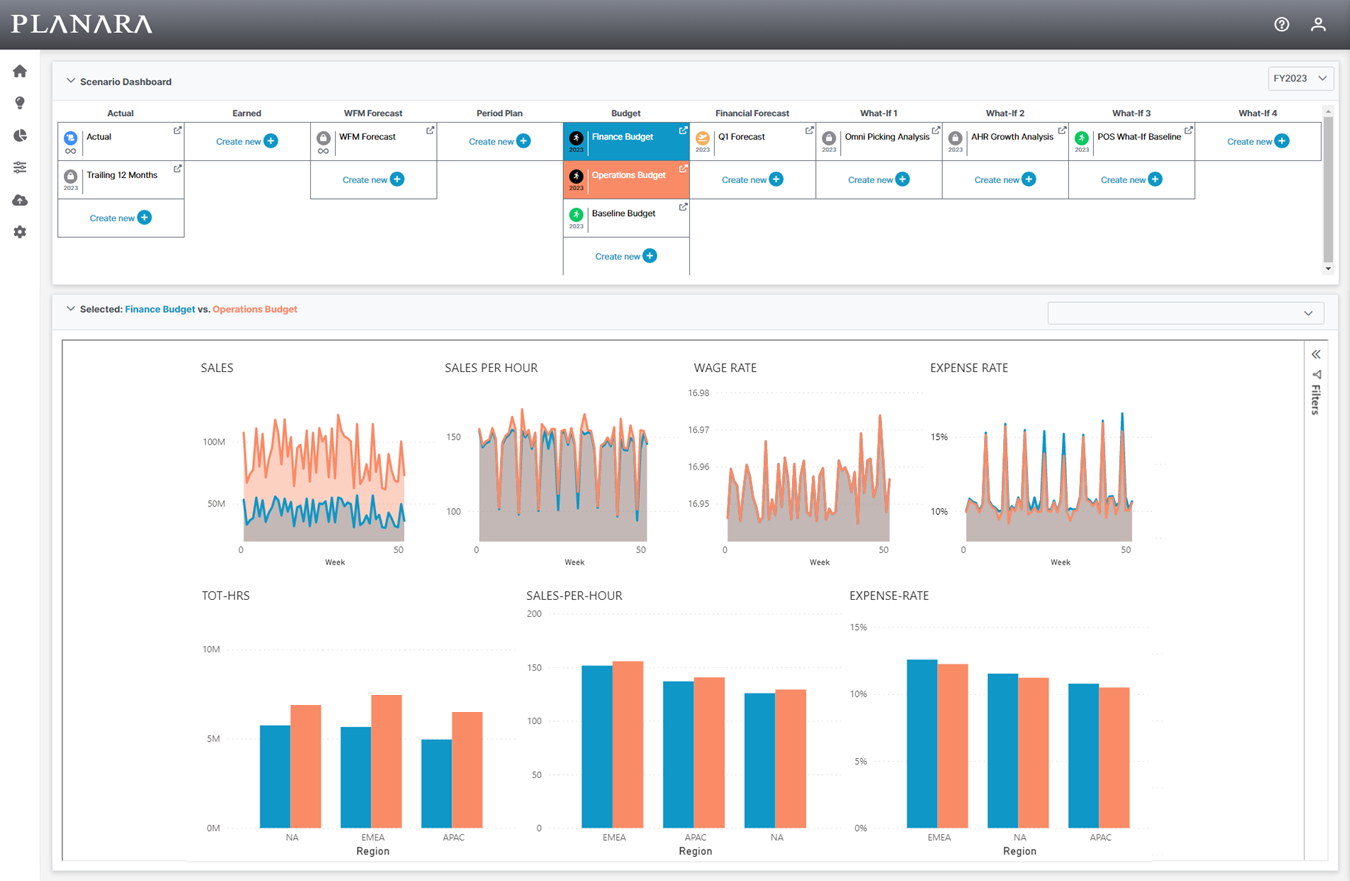
Task: Click scrollbar down arrow in scenario dashboard
Action: pyautogui.click(x=1328, y=268)
